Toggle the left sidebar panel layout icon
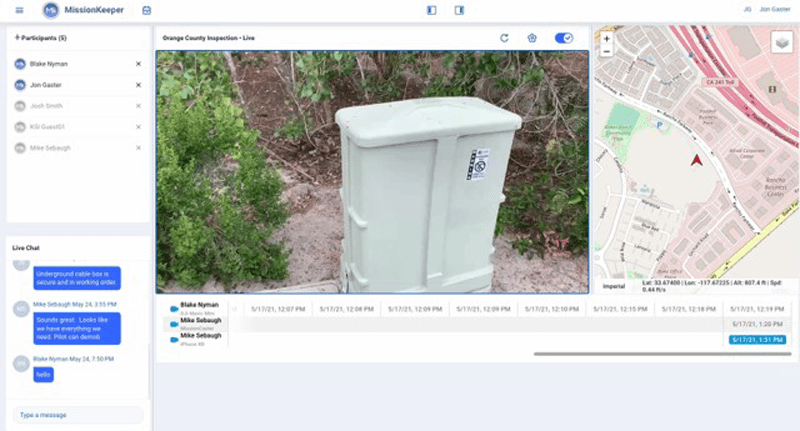This screenshot has width=800, height=431. click(x=432, y=10)
